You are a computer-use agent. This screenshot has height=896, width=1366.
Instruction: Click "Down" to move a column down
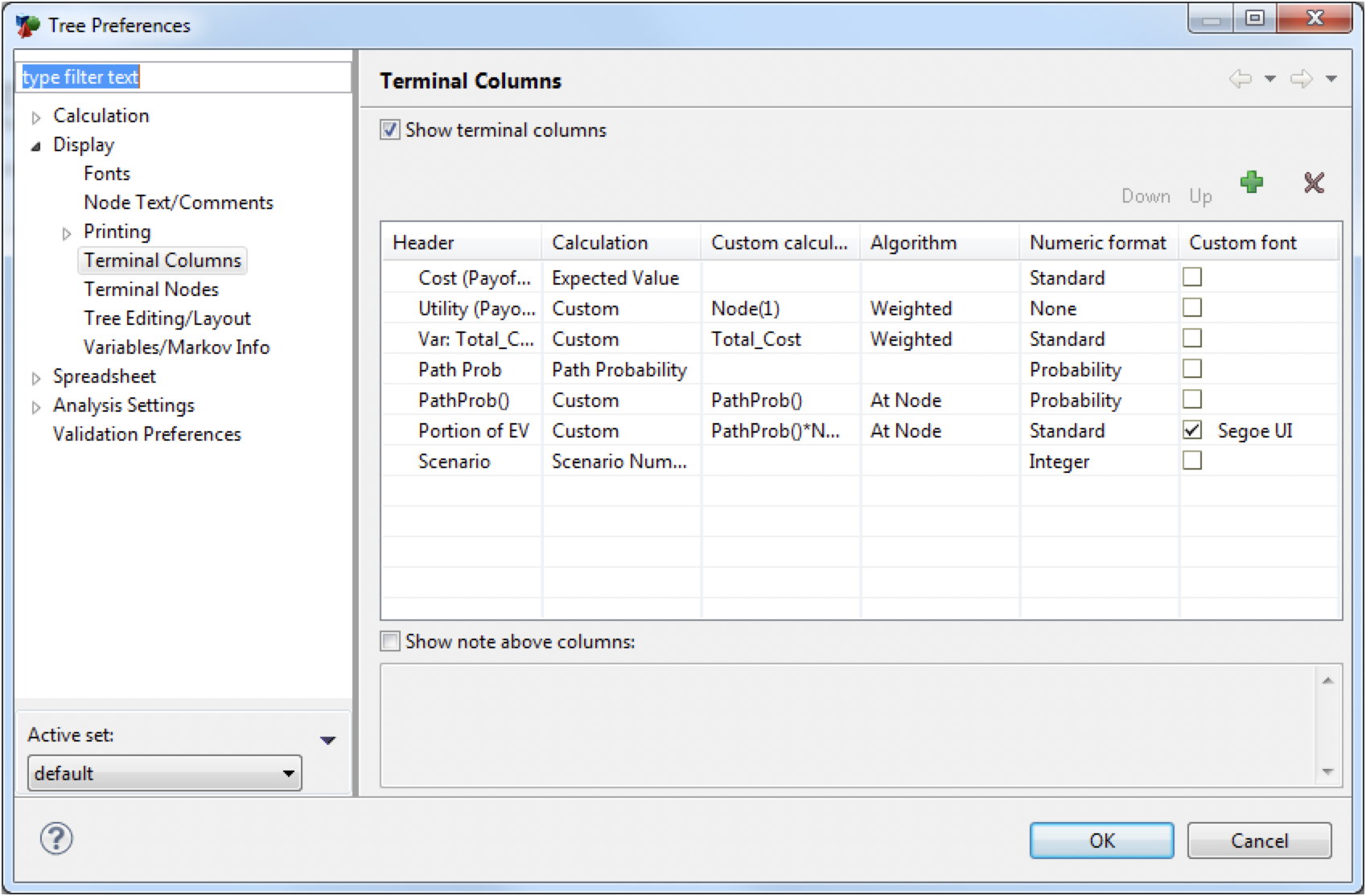tap(1146, 195)
